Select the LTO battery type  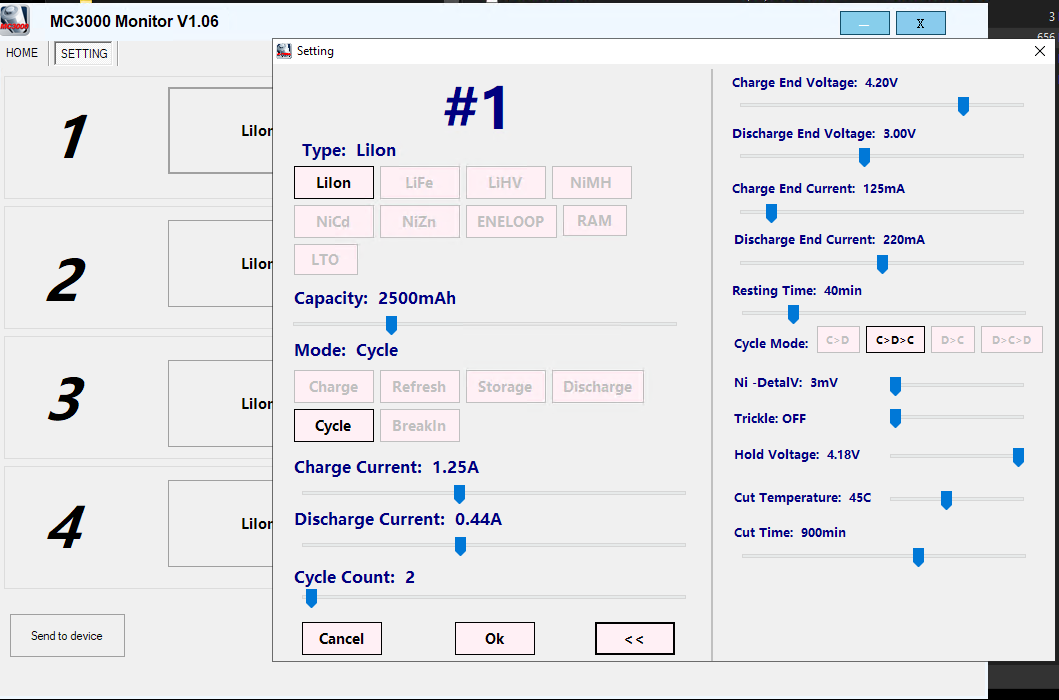click(x=326, y=259)
